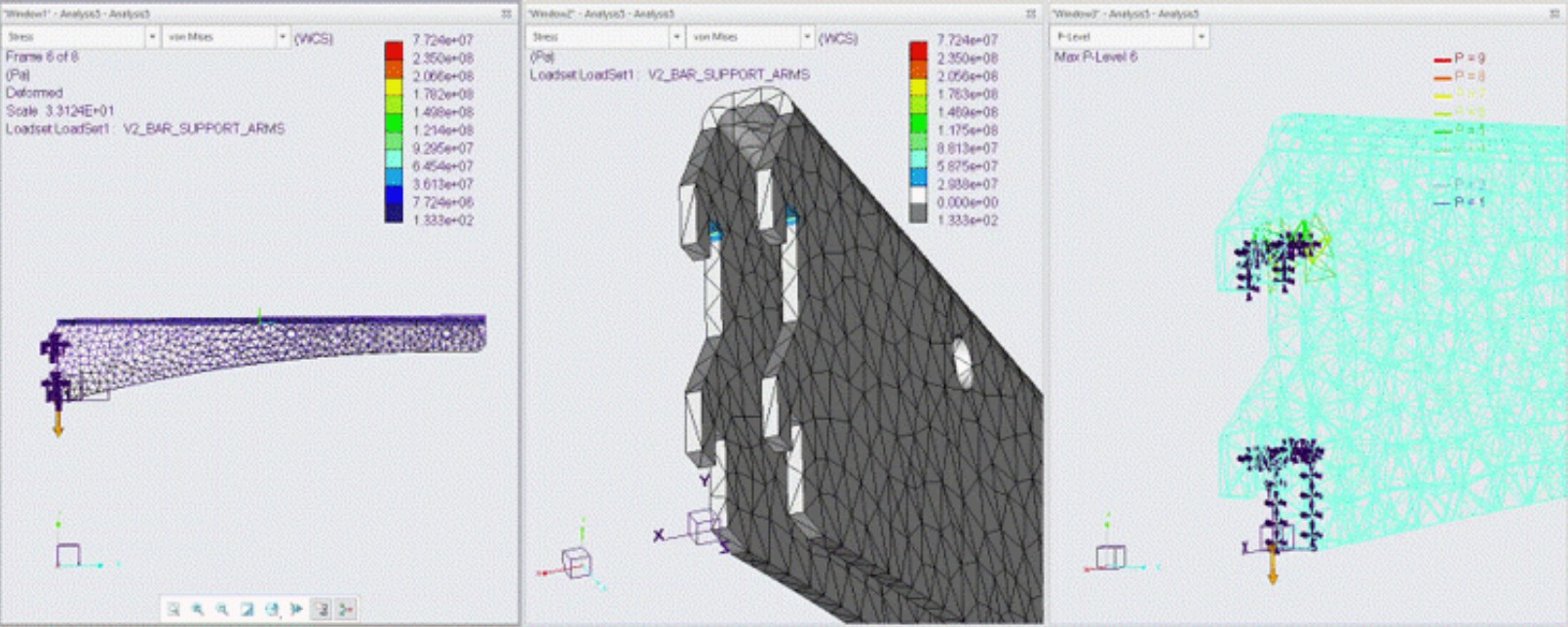Image resolution: width=1568 pixels, height=627 pixels.
Task: Click the 'P = 9' legend entry in Window3
Action: click(x=1459, y=58)
